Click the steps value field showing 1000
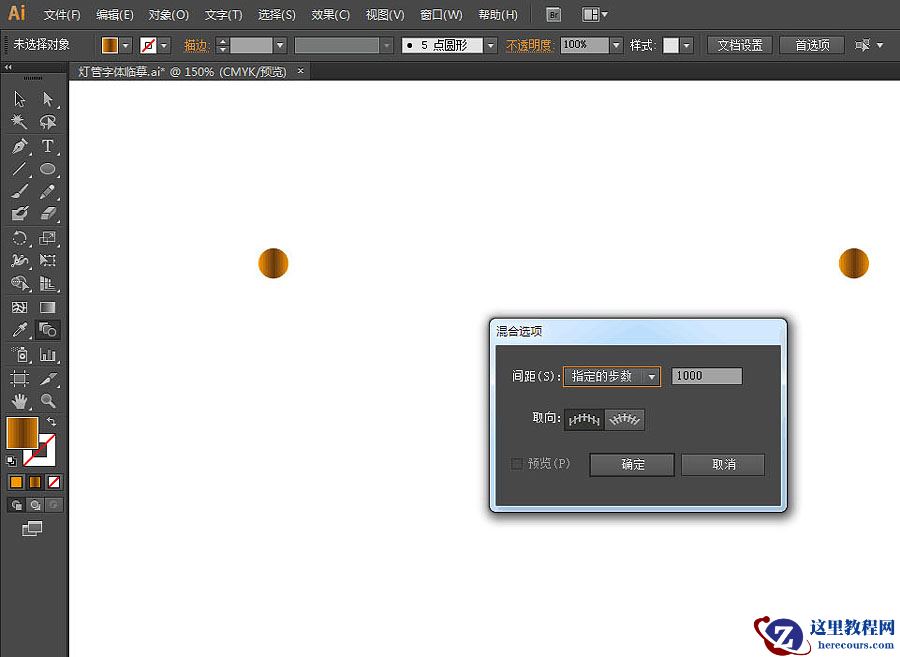Screen dimensions: 900x657 tap(706, 375)
